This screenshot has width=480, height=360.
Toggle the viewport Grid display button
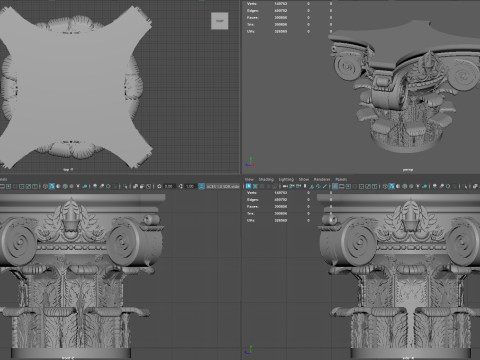tap(335, 186)
